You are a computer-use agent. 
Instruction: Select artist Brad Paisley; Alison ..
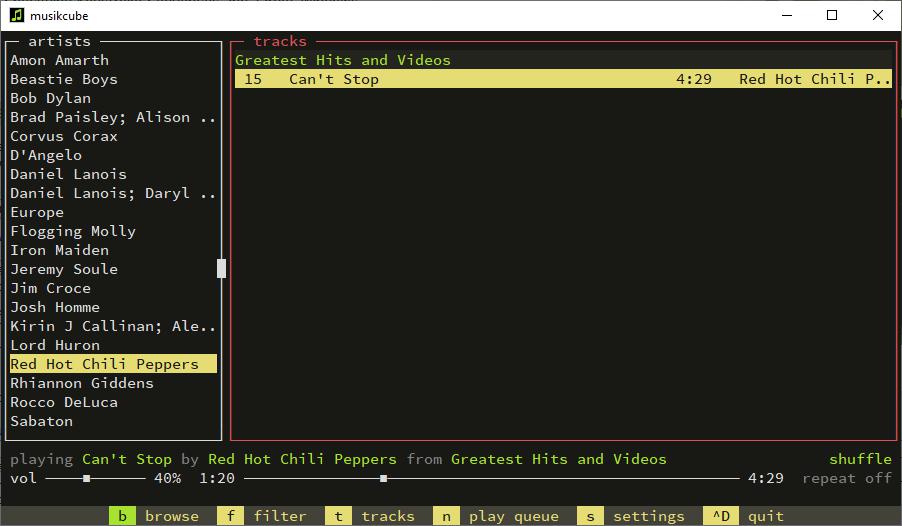coord(113,117)
